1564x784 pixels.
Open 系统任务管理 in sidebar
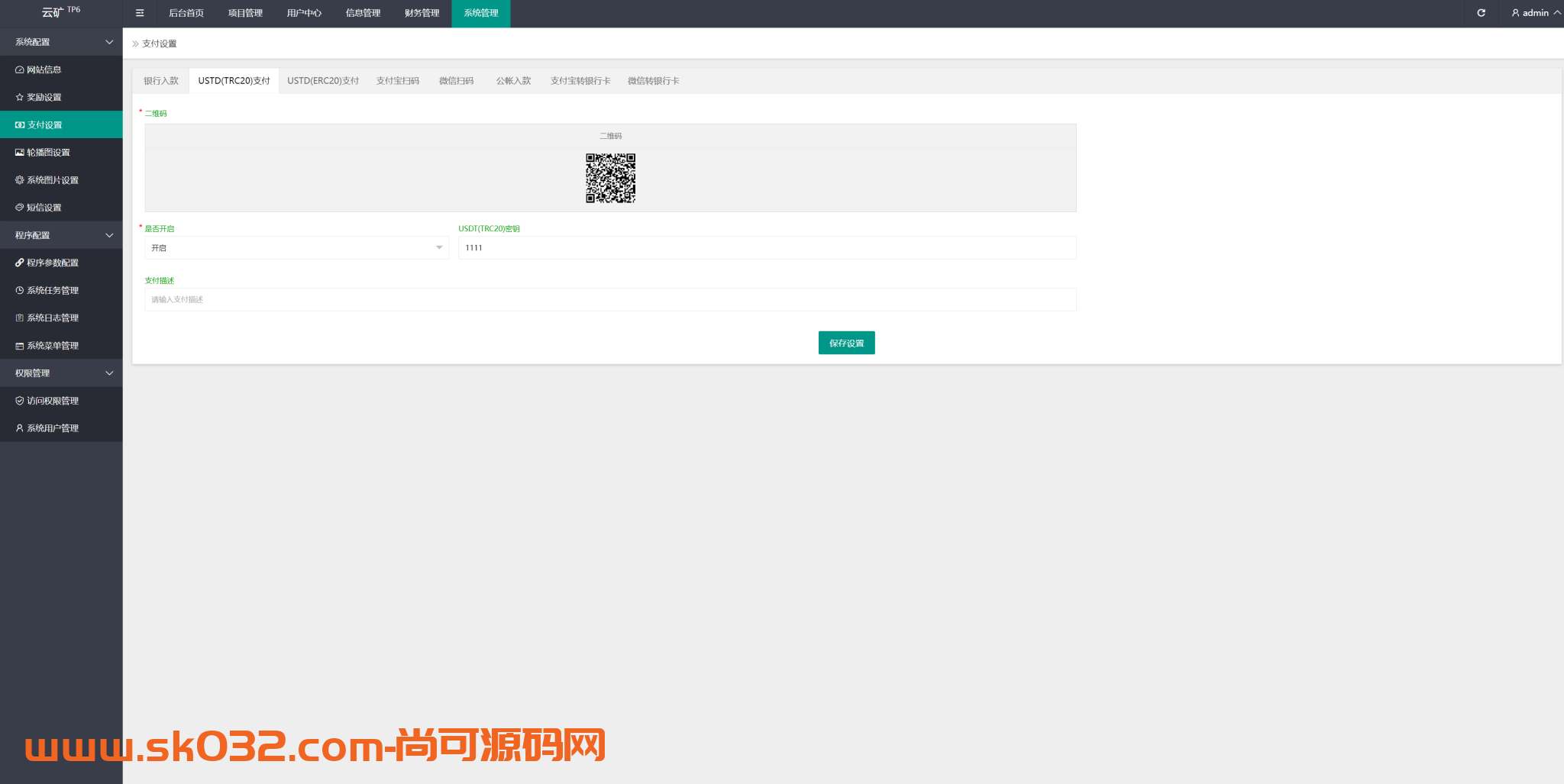coord(61,290)
